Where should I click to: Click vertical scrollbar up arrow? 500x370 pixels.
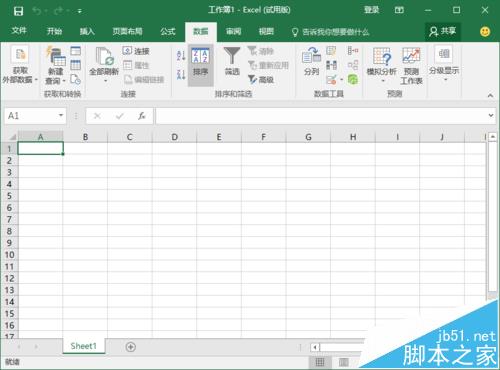pyautogui.click(x=493, y=137)
